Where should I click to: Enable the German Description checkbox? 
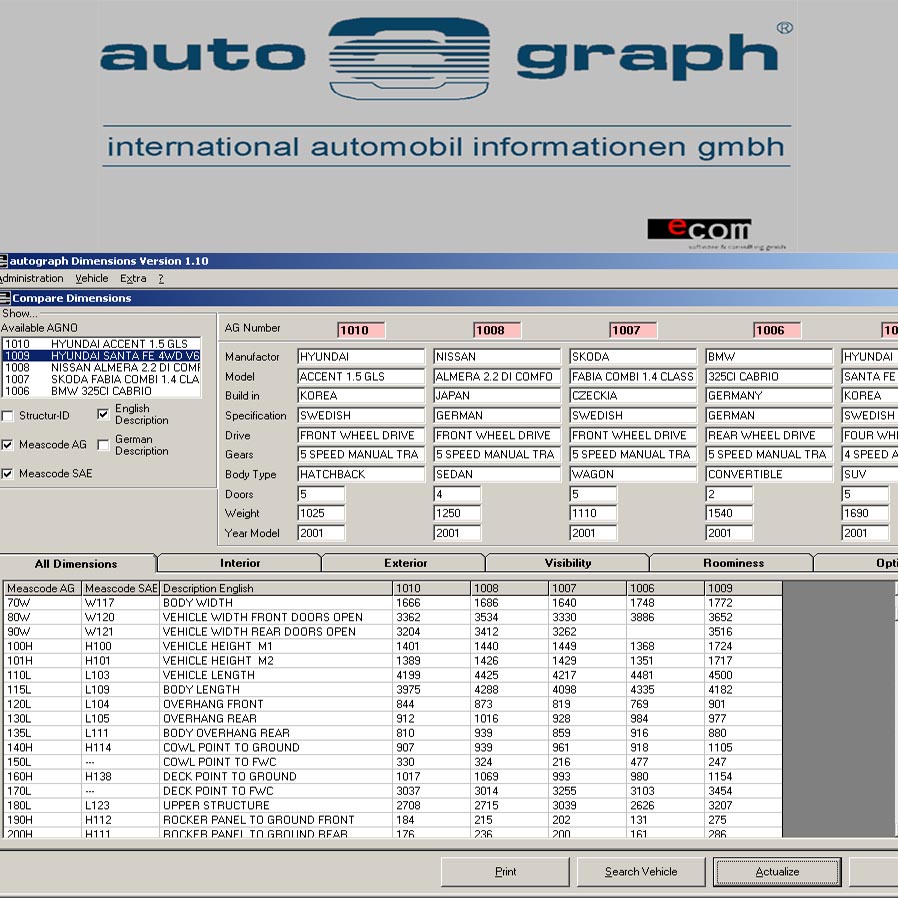(103, 445)
